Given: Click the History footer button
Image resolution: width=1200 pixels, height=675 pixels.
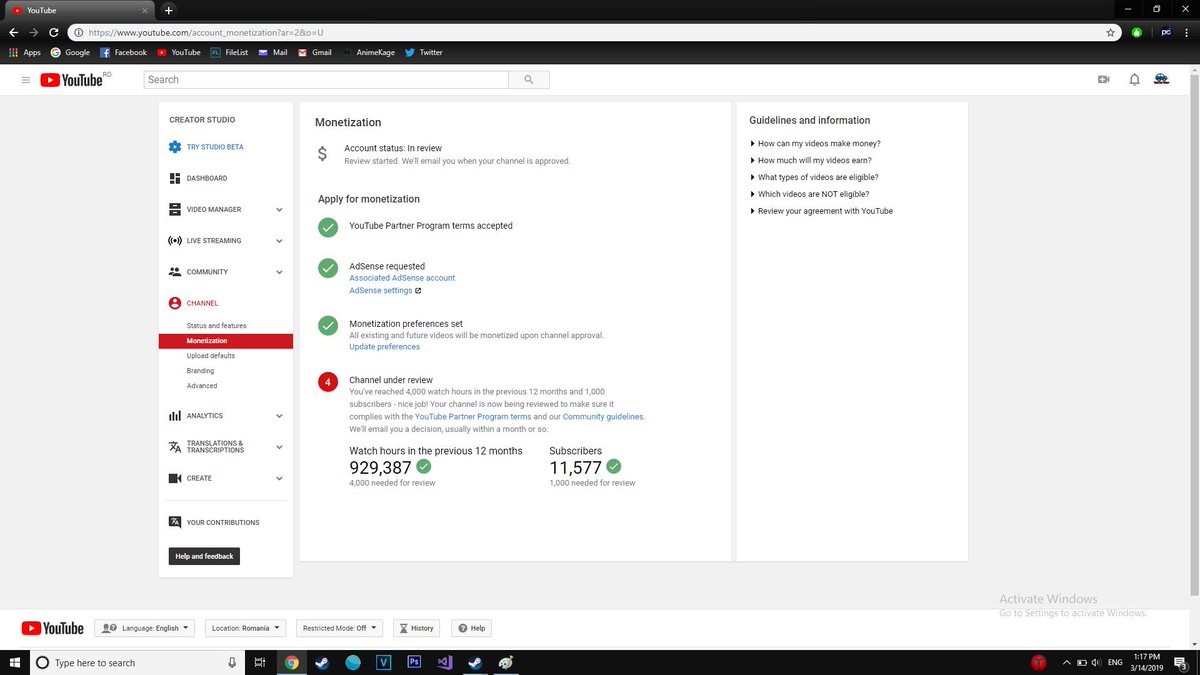Looking at the screenshot, I should coord(415,628).
